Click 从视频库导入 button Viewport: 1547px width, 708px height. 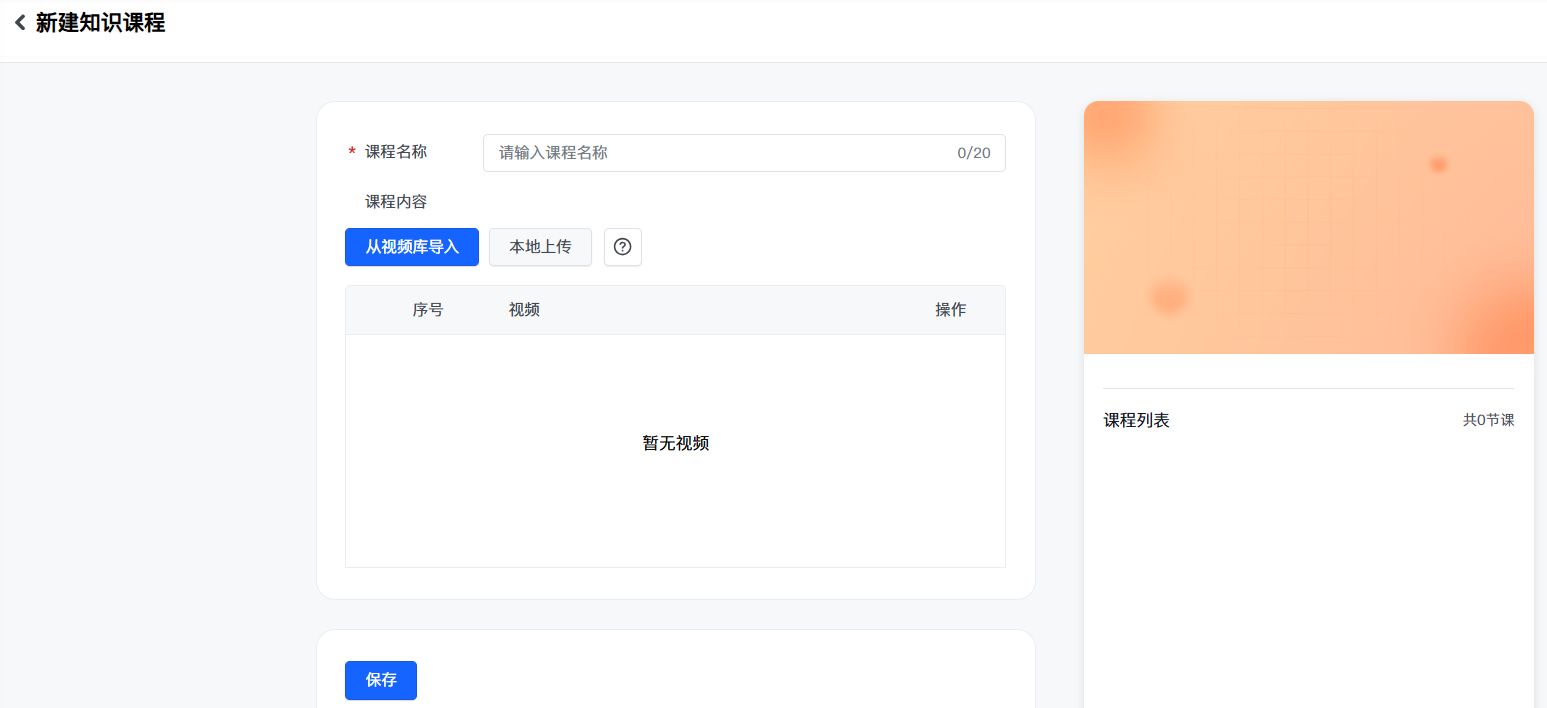412,247
